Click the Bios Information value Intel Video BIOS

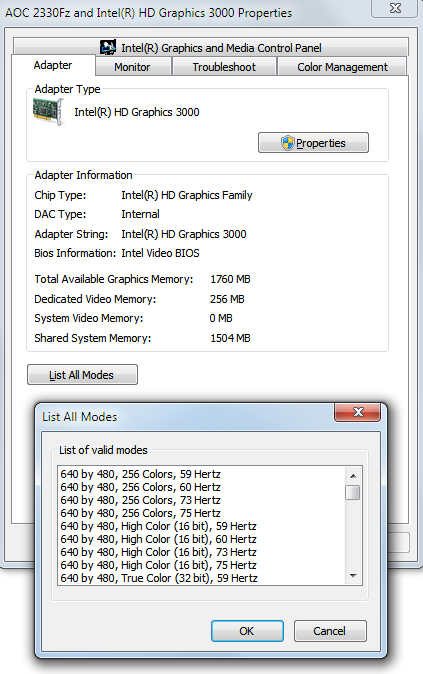point(160,253)
